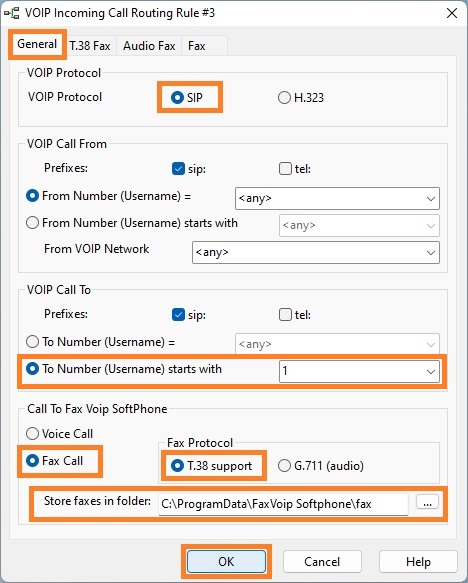The image size is (468, 583).
Task: Expand the To Number starts with dropdown
Action: [431, 371]
